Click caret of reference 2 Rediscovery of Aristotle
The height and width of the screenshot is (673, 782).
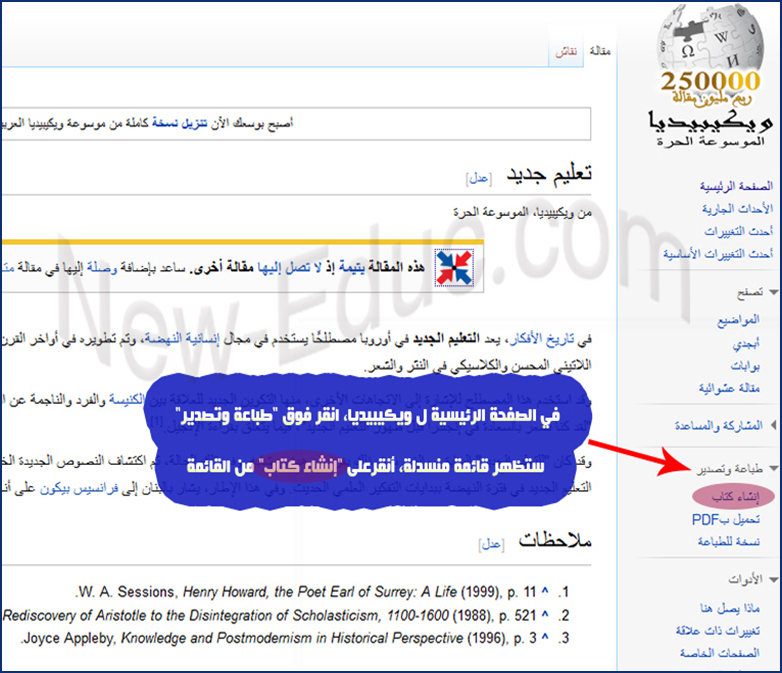click(545, 615)
